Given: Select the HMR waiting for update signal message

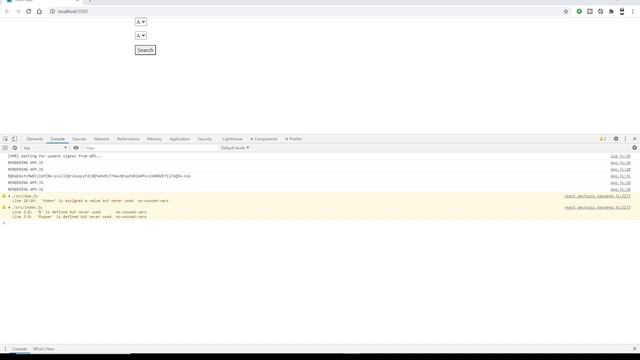Looking at the screenshot, I should coord(55,156).
